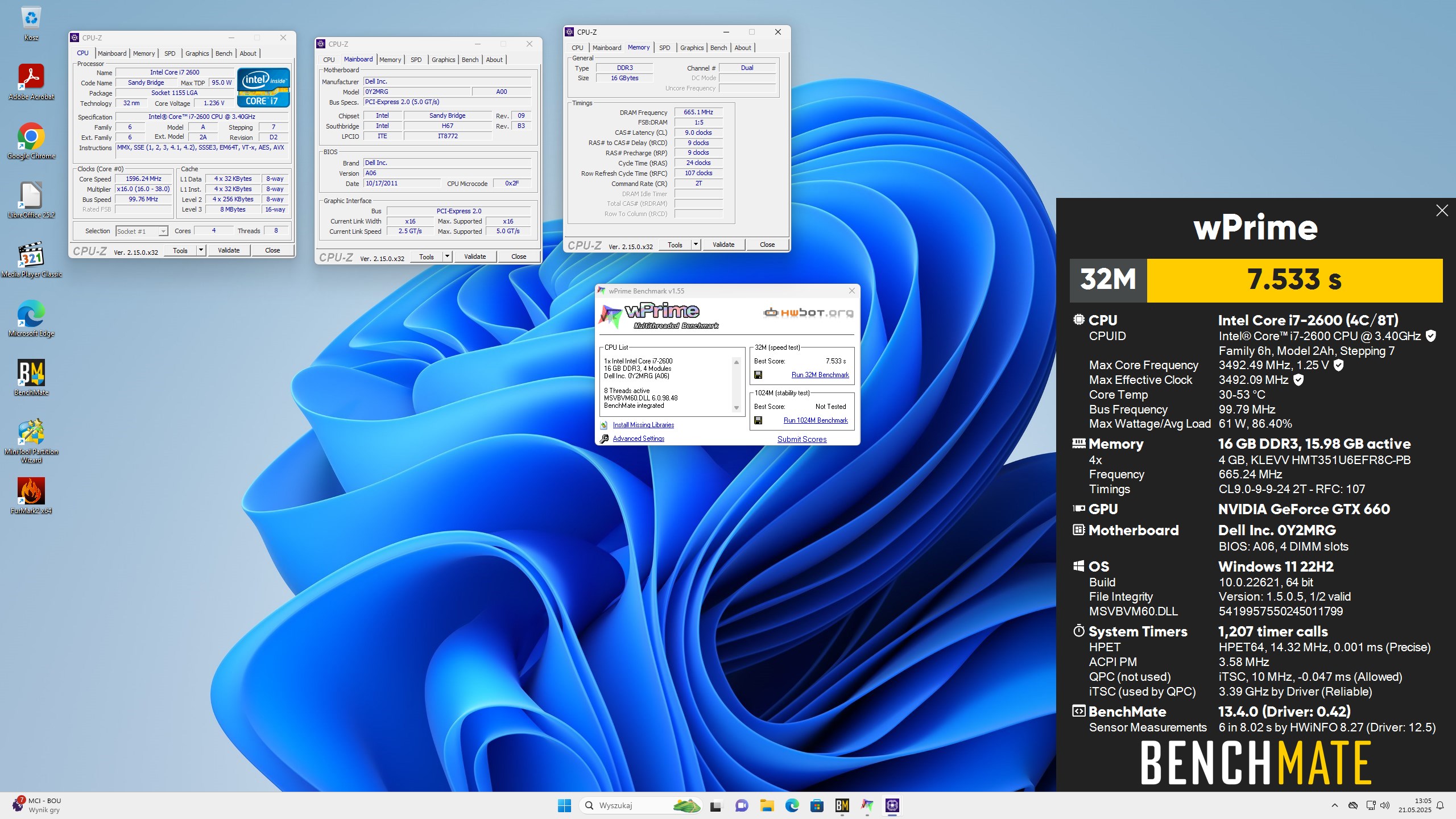Open Tools dropdown arrow in Memory window
The width and height of the screenshot is (1456, 819).
coord(696,245)
